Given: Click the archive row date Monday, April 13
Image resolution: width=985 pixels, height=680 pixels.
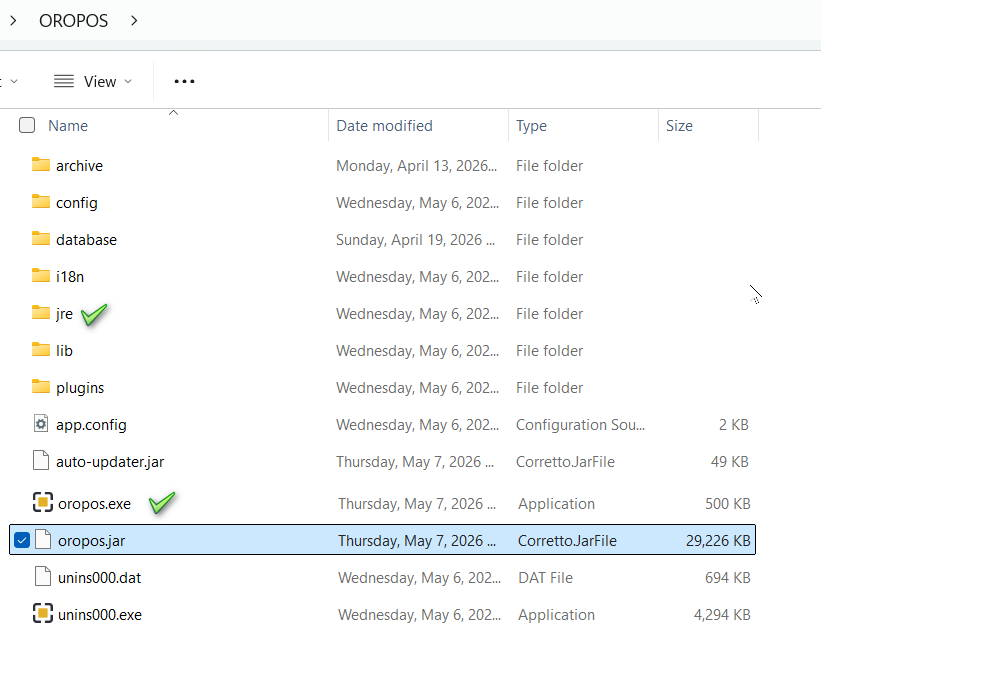Looking at the screenshot, I should click(x=416, y=166).
